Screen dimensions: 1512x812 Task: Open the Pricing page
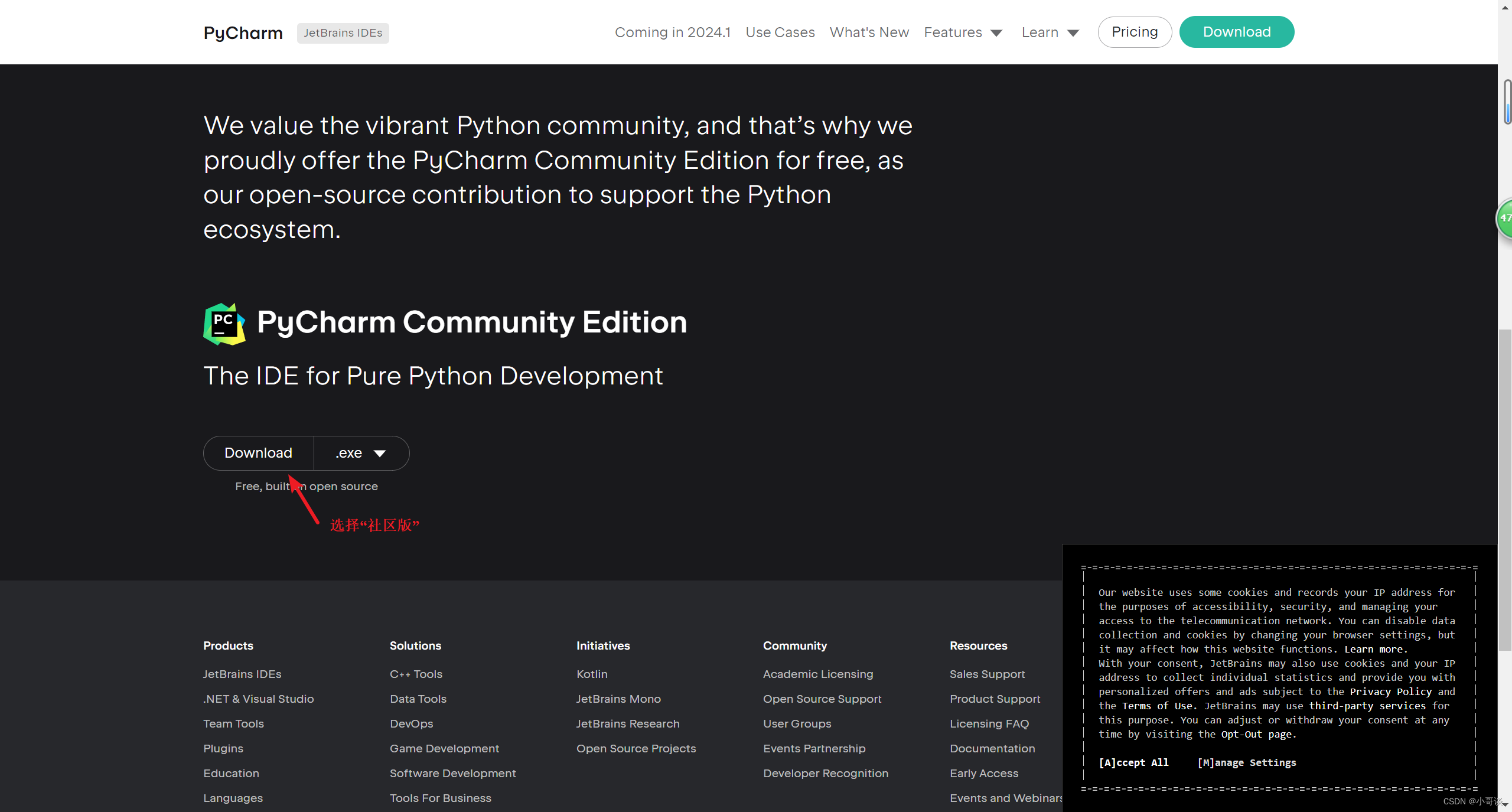pos(1134,31)
